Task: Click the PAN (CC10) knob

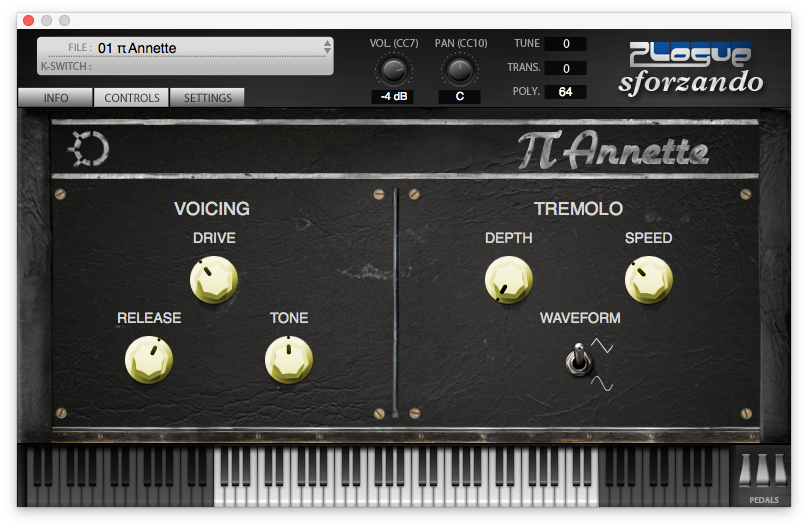Action: [x=460, y=71]
